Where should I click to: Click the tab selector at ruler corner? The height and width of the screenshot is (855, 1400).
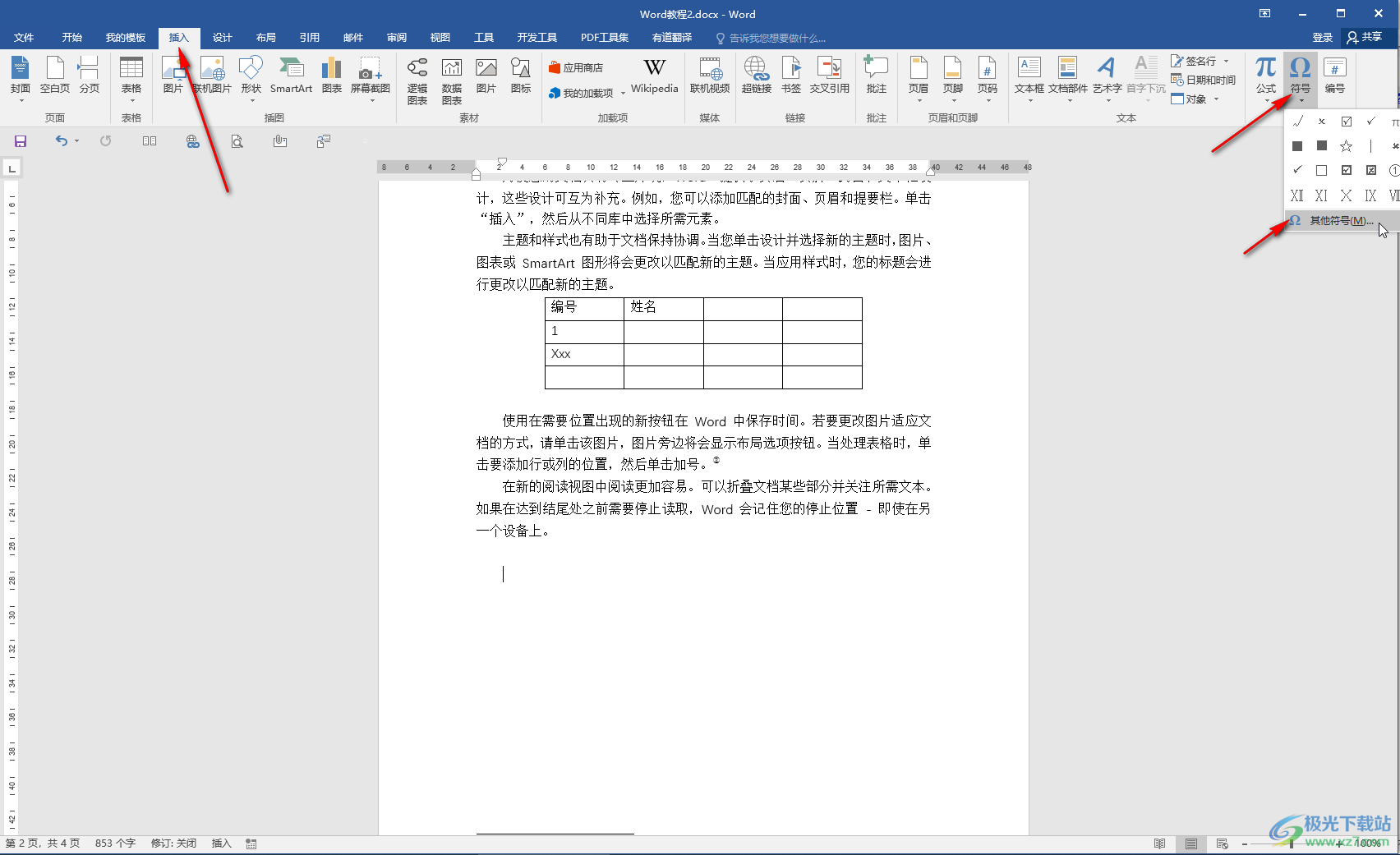[12, 168]
